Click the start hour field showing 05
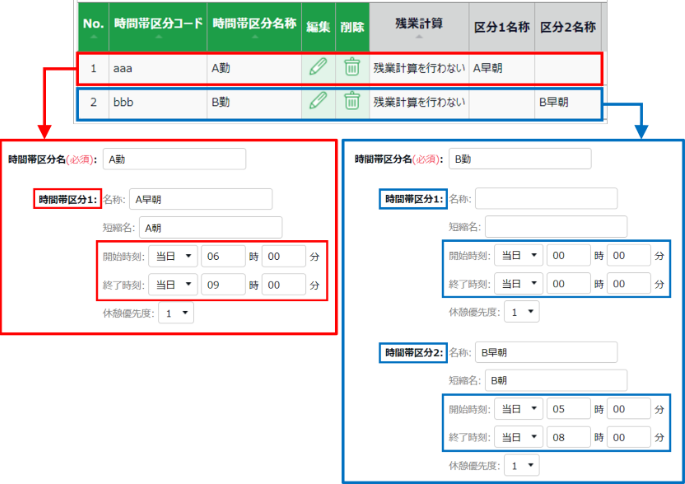 click(569, 410)
